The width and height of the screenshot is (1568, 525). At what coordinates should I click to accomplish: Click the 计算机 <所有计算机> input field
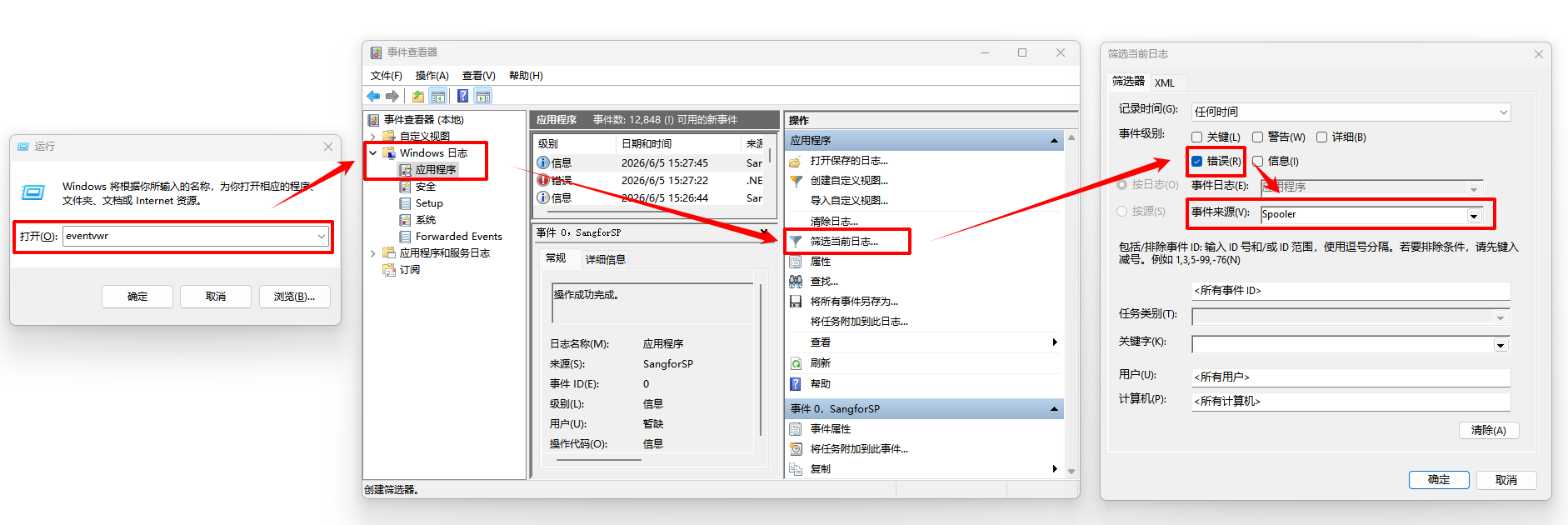coord(1351,402)
